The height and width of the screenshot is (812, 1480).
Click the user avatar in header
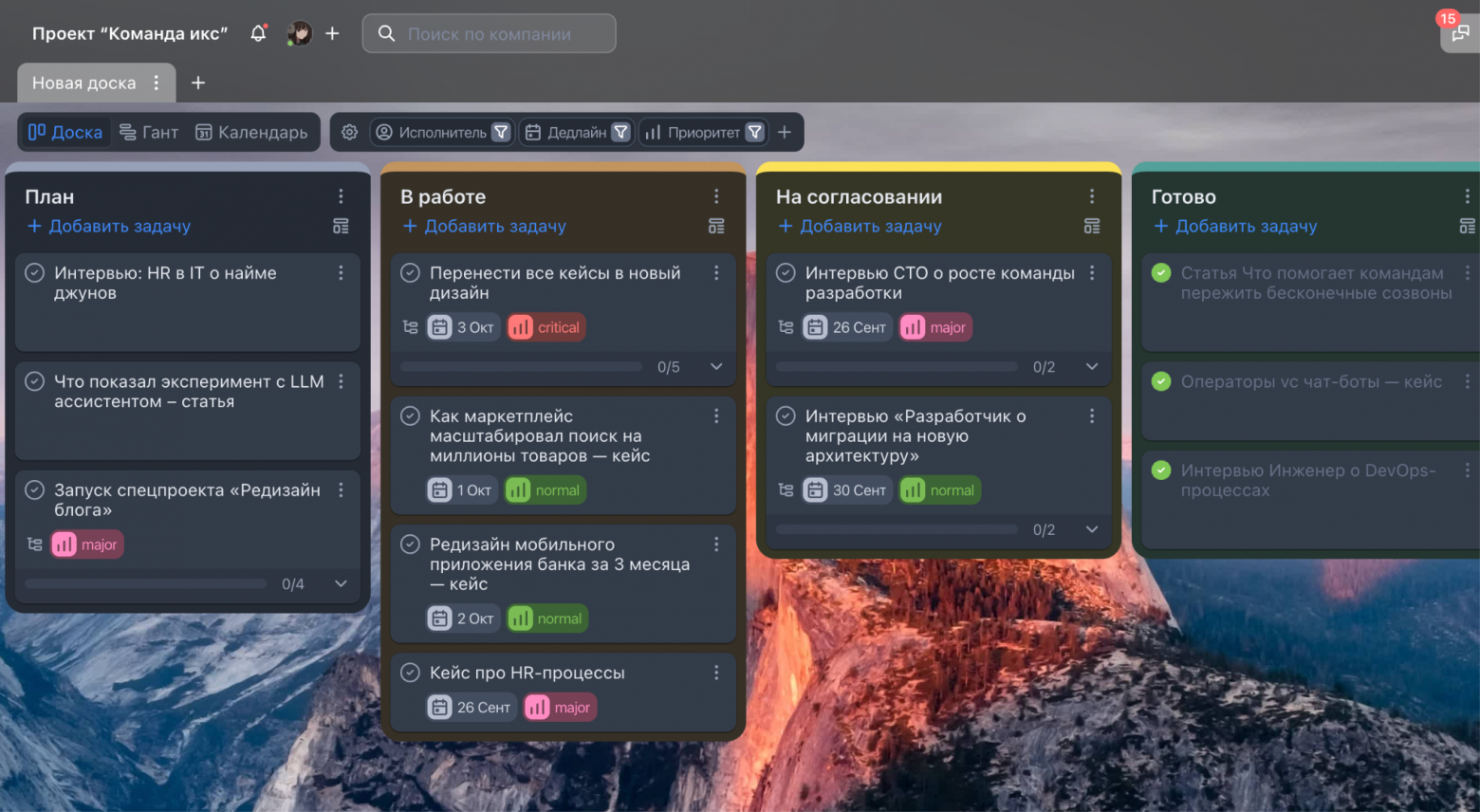tap(300, 33)
